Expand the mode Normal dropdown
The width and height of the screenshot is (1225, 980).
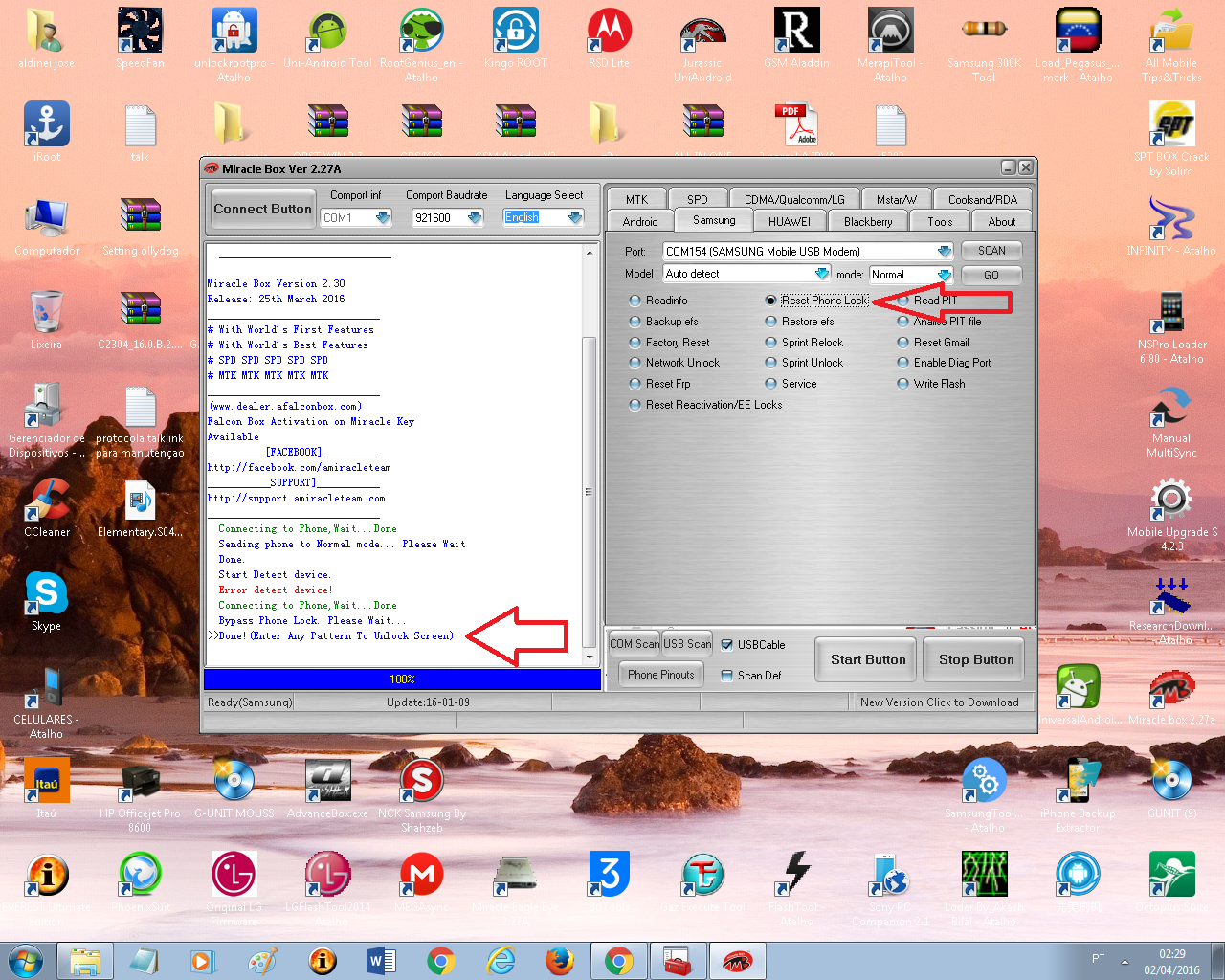pos(945,275)
